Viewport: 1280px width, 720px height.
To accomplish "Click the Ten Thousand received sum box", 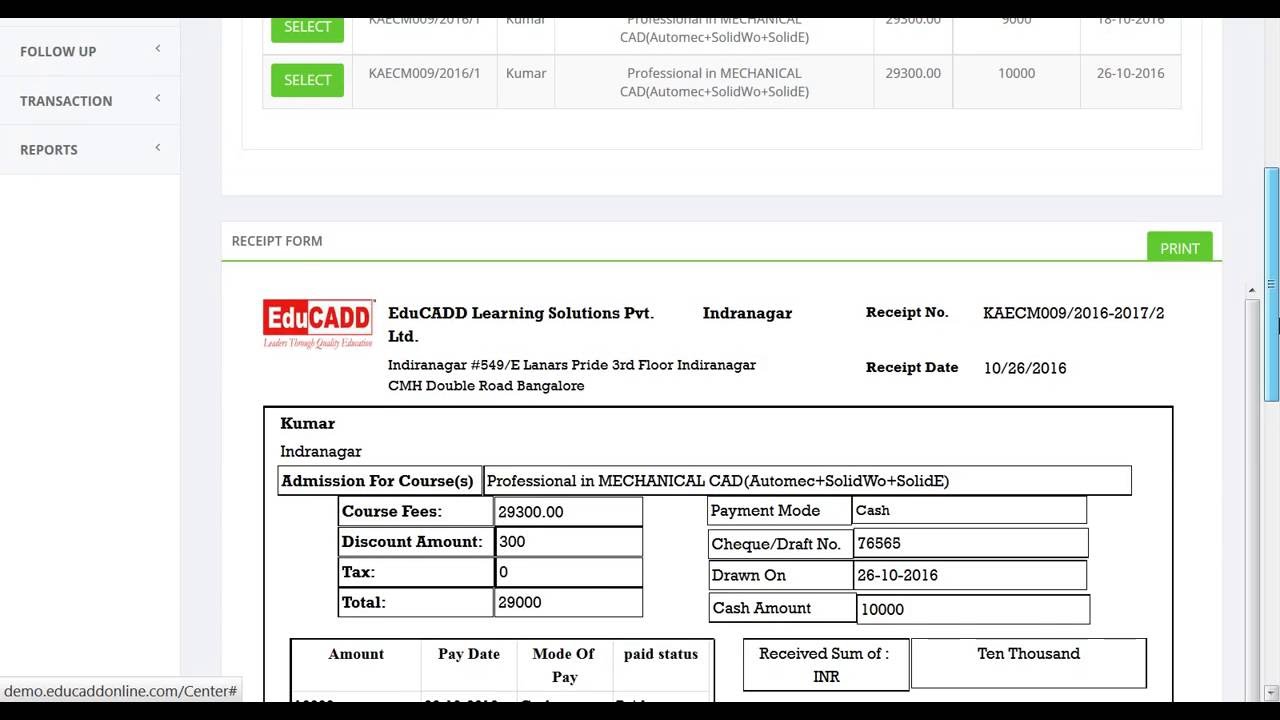I will (1028, 663).
